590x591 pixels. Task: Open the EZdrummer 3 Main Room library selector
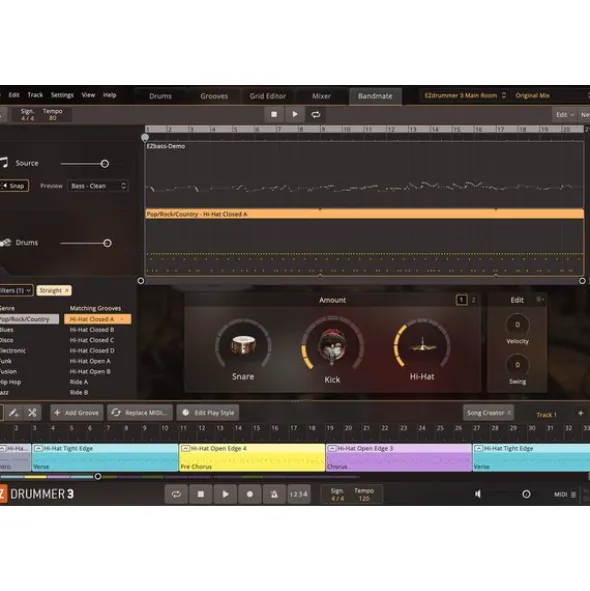pos(465,96)
